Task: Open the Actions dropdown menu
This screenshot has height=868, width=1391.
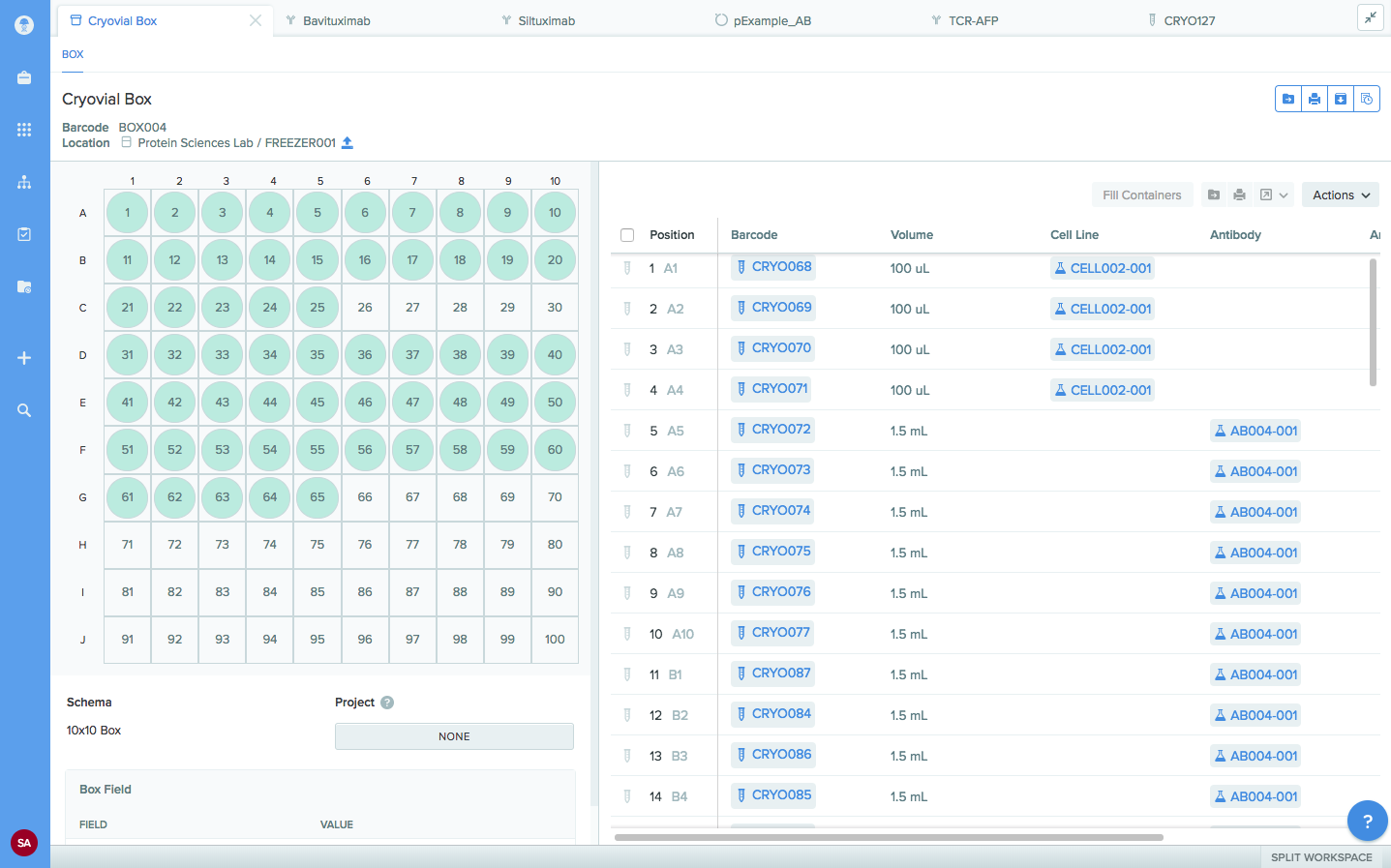Action: [1341, 195]
